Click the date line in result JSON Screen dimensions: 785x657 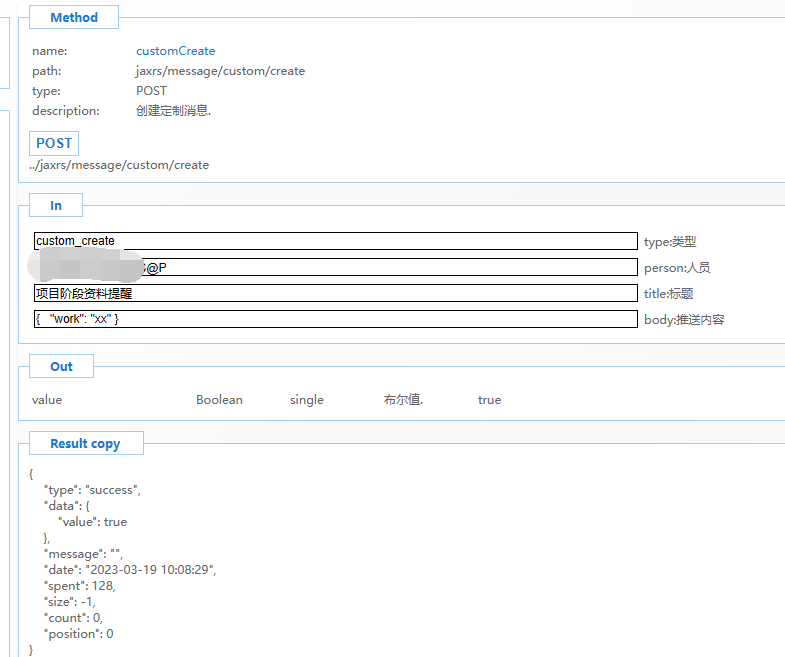[x=130, y=569]
